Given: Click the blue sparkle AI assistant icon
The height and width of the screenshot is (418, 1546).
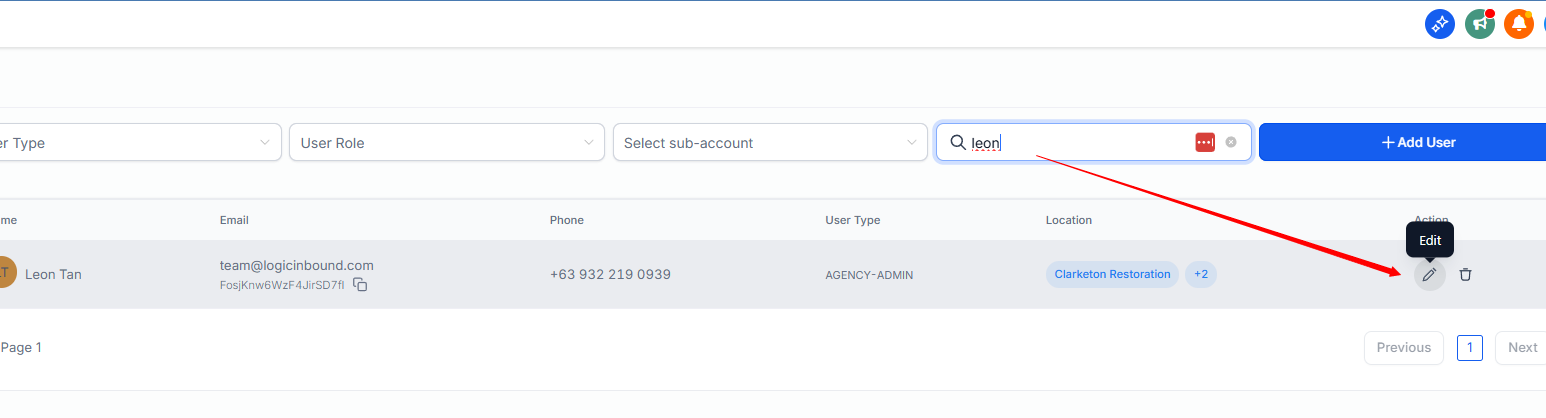Looking at the screenshot, I should tap(1439, 25).
